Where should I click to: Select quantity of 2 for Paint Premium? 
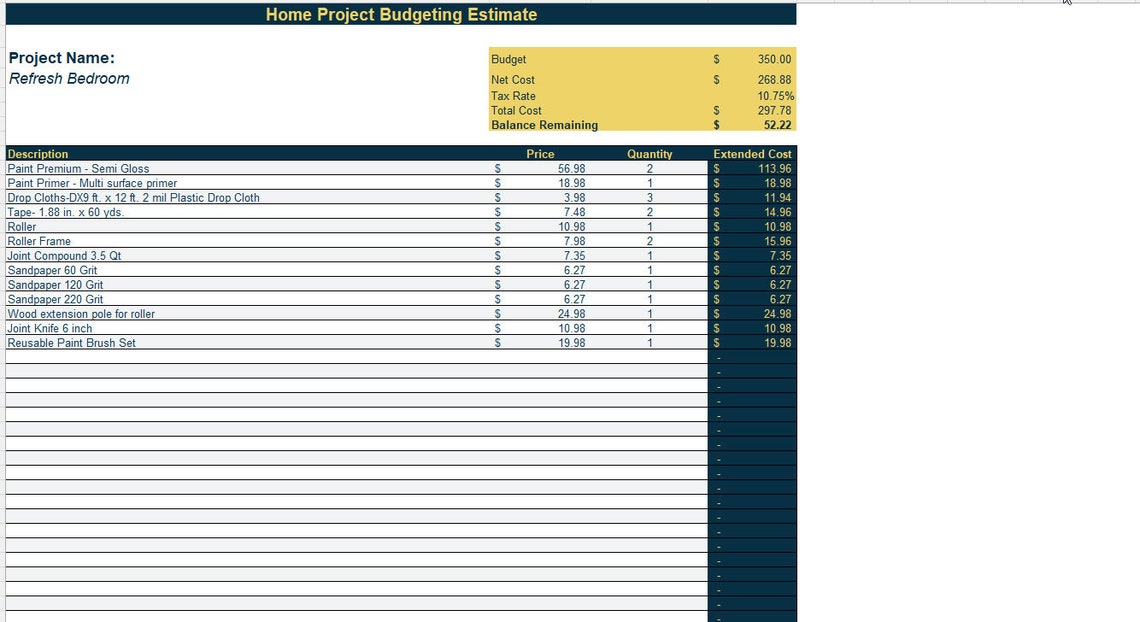649,169
